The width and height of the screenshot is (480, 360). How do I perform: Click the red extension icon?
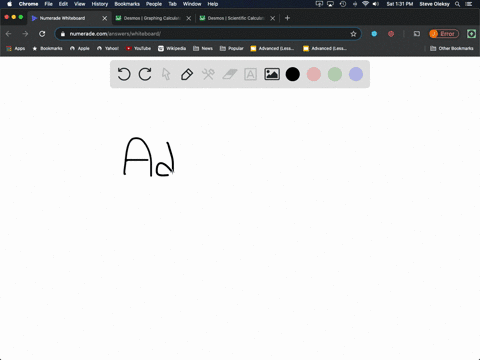click(391, 34)
